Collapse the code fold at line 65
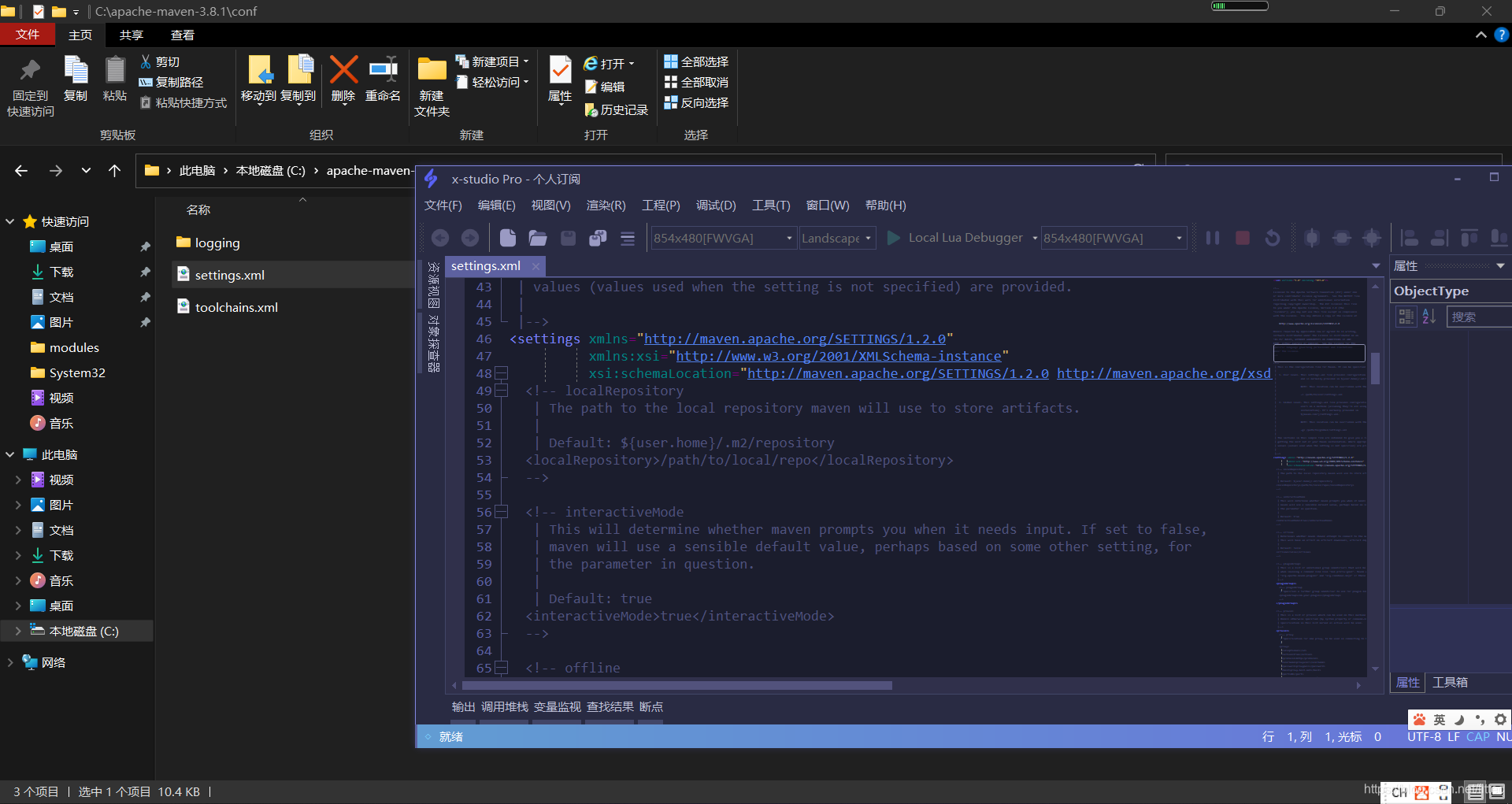Screen dimensions: 1512x804 501,668
